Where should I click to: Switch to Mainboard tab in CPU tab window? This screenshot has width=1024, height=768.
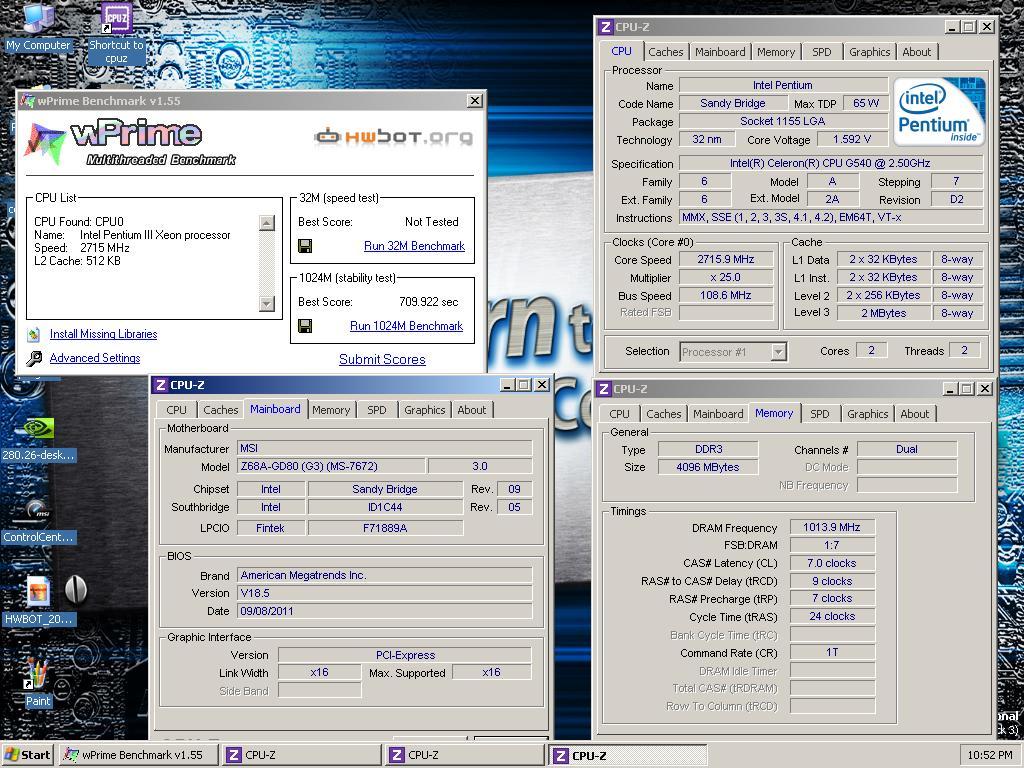coord(720,52)
